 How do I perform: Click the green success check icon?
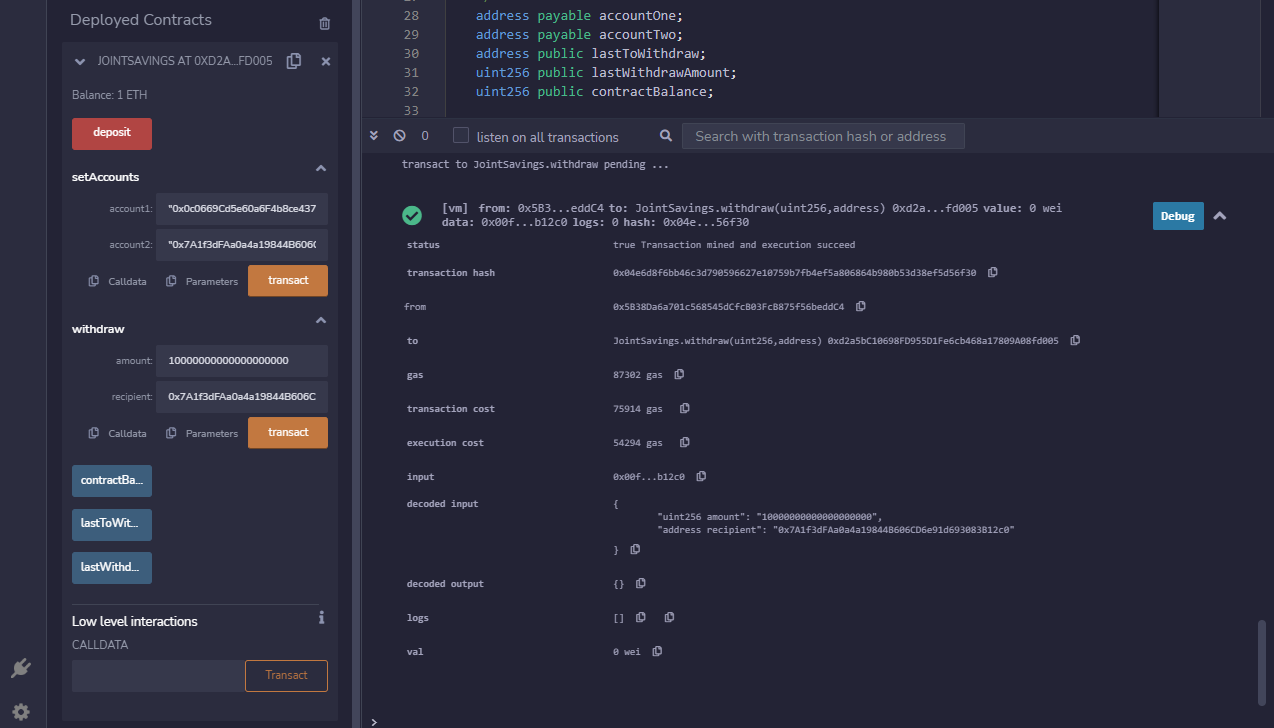click(x=412, y=215)
